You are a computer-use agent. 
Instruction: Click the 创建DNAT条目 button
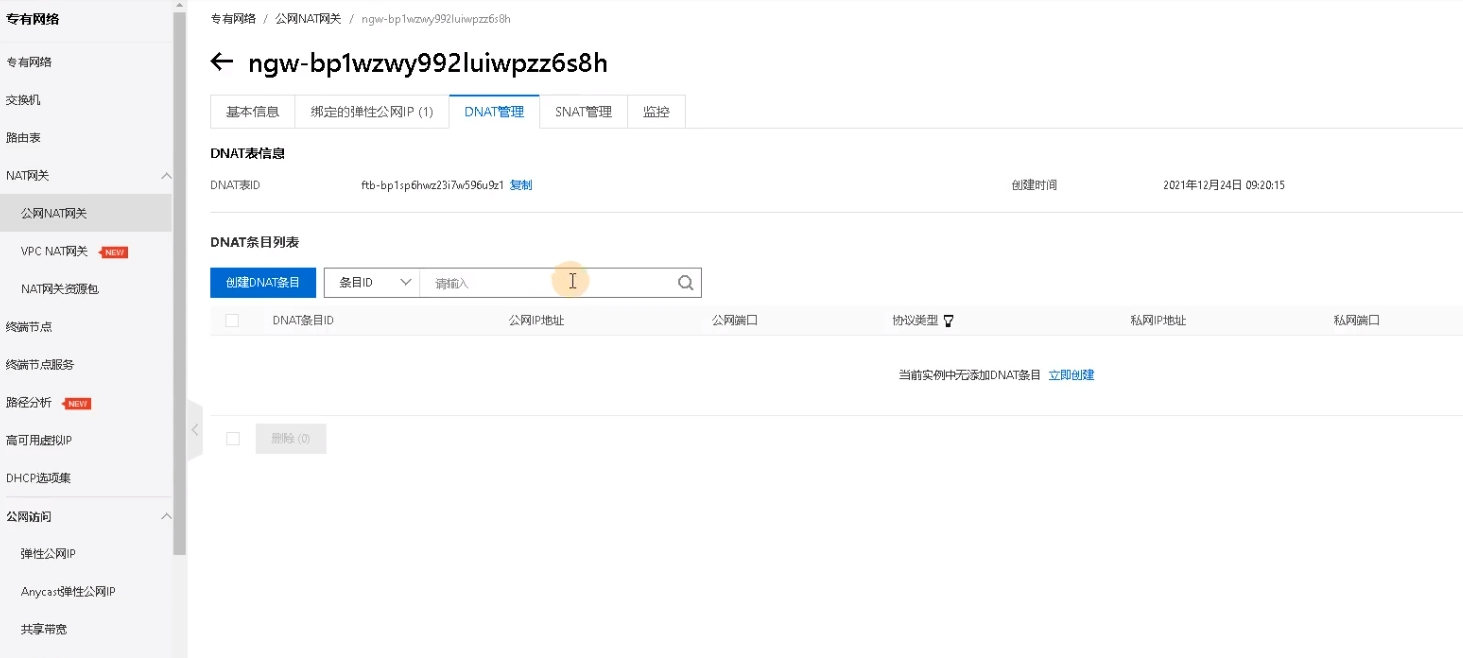tap(262, 282)
